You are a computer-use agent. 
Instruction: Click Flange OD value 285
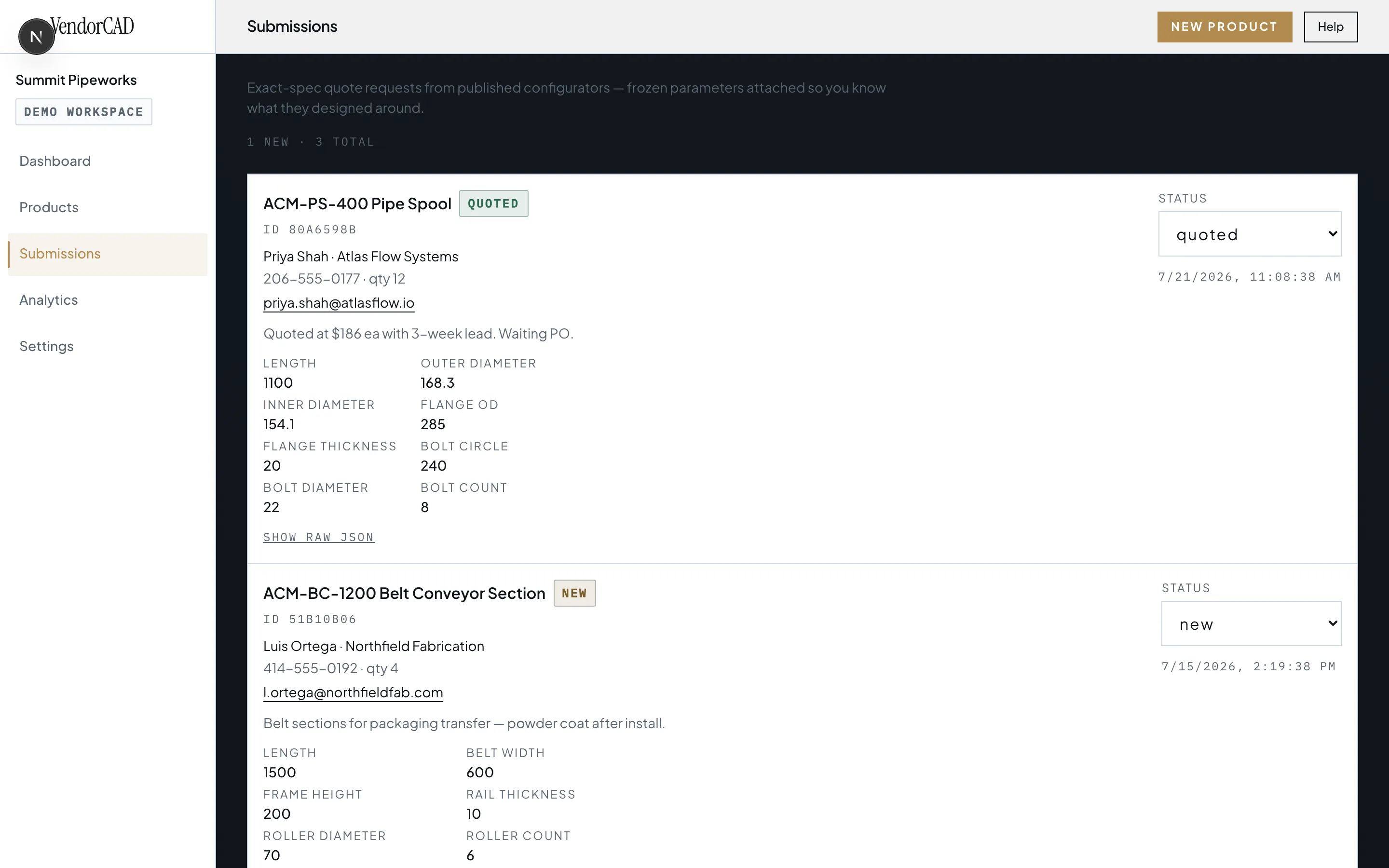tap(433, 425)
